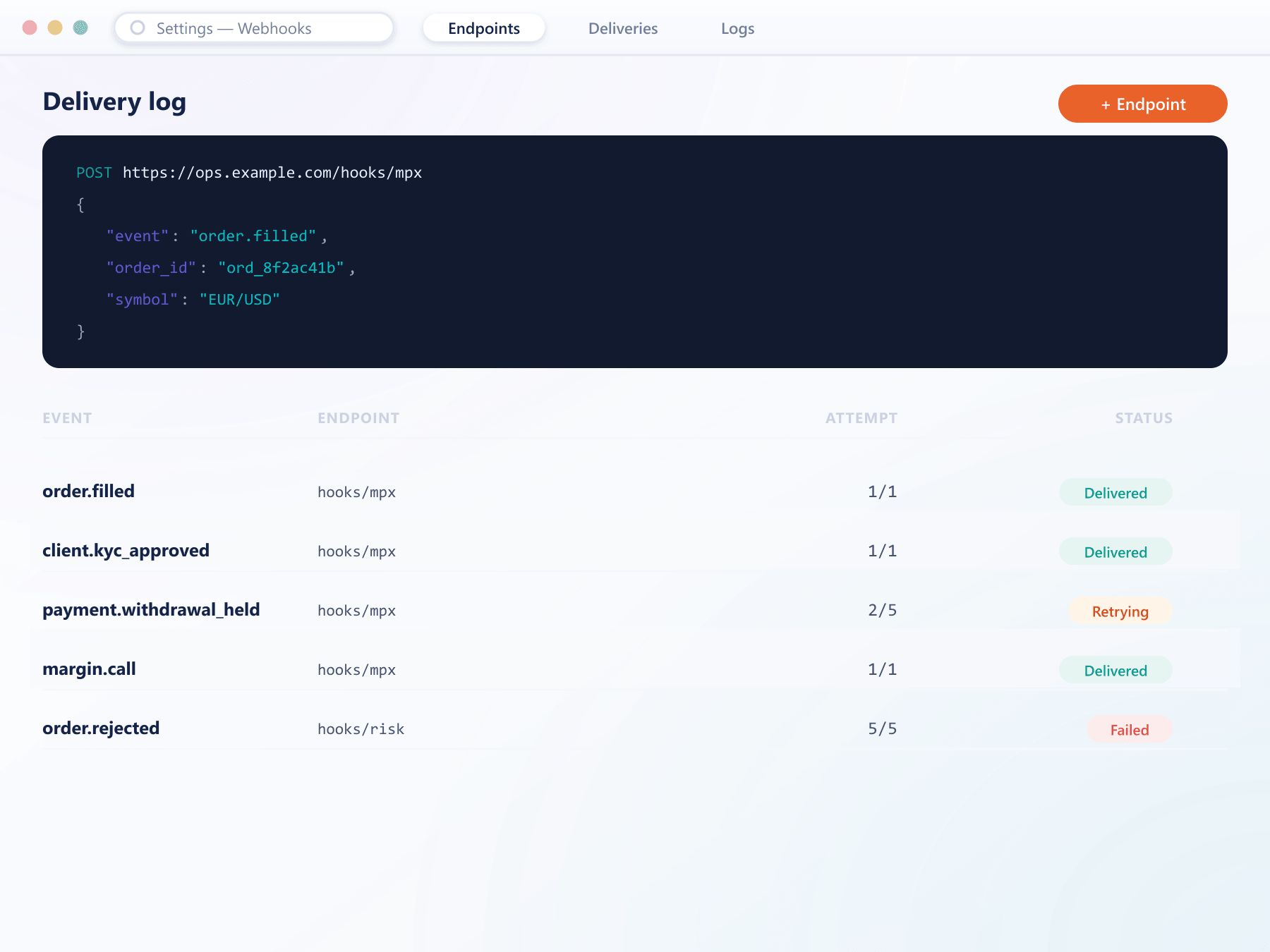The image size is (1270, 952).
Task: Click the search circle icon in address field
Action: [138, 28]
